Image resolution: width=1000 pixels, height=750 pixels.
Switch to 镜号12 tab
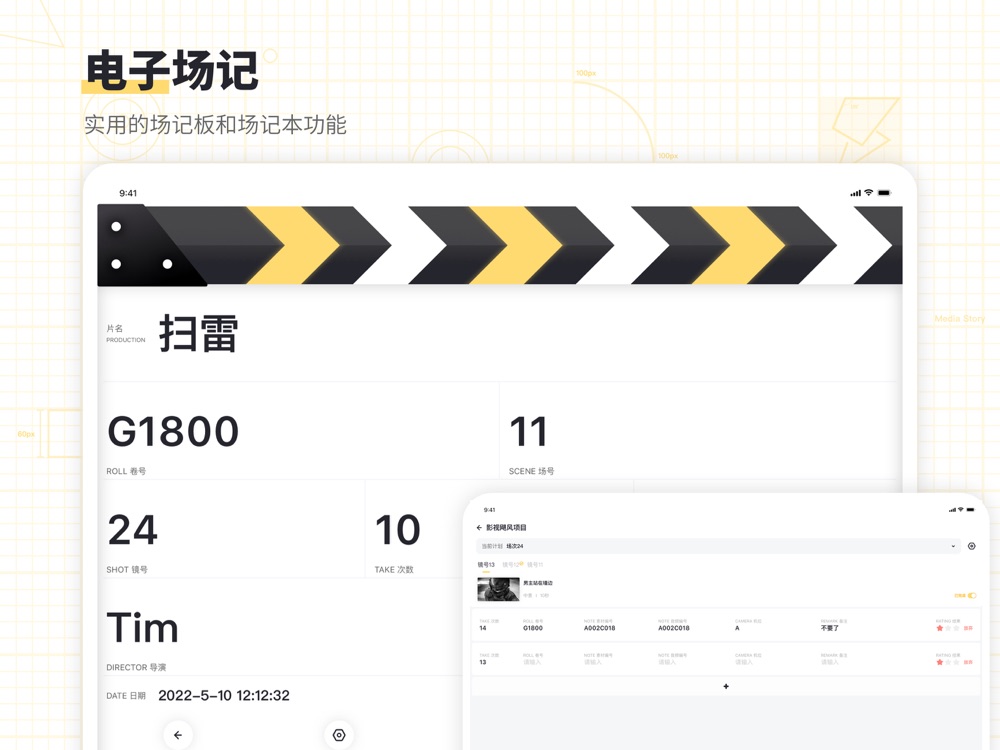511,564
